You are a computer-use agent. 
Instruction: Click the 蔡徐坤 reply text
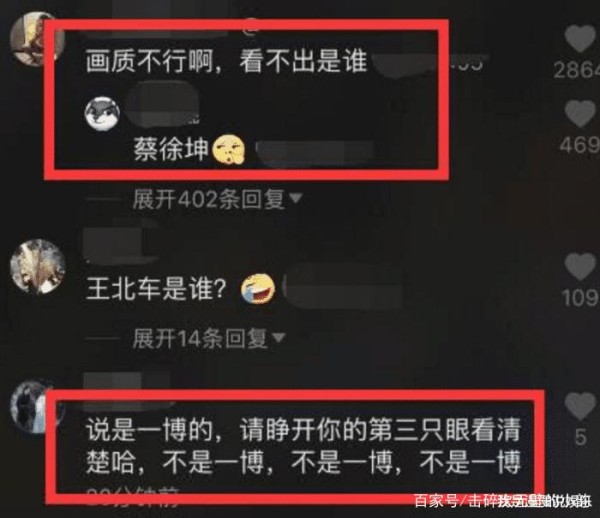171,149
